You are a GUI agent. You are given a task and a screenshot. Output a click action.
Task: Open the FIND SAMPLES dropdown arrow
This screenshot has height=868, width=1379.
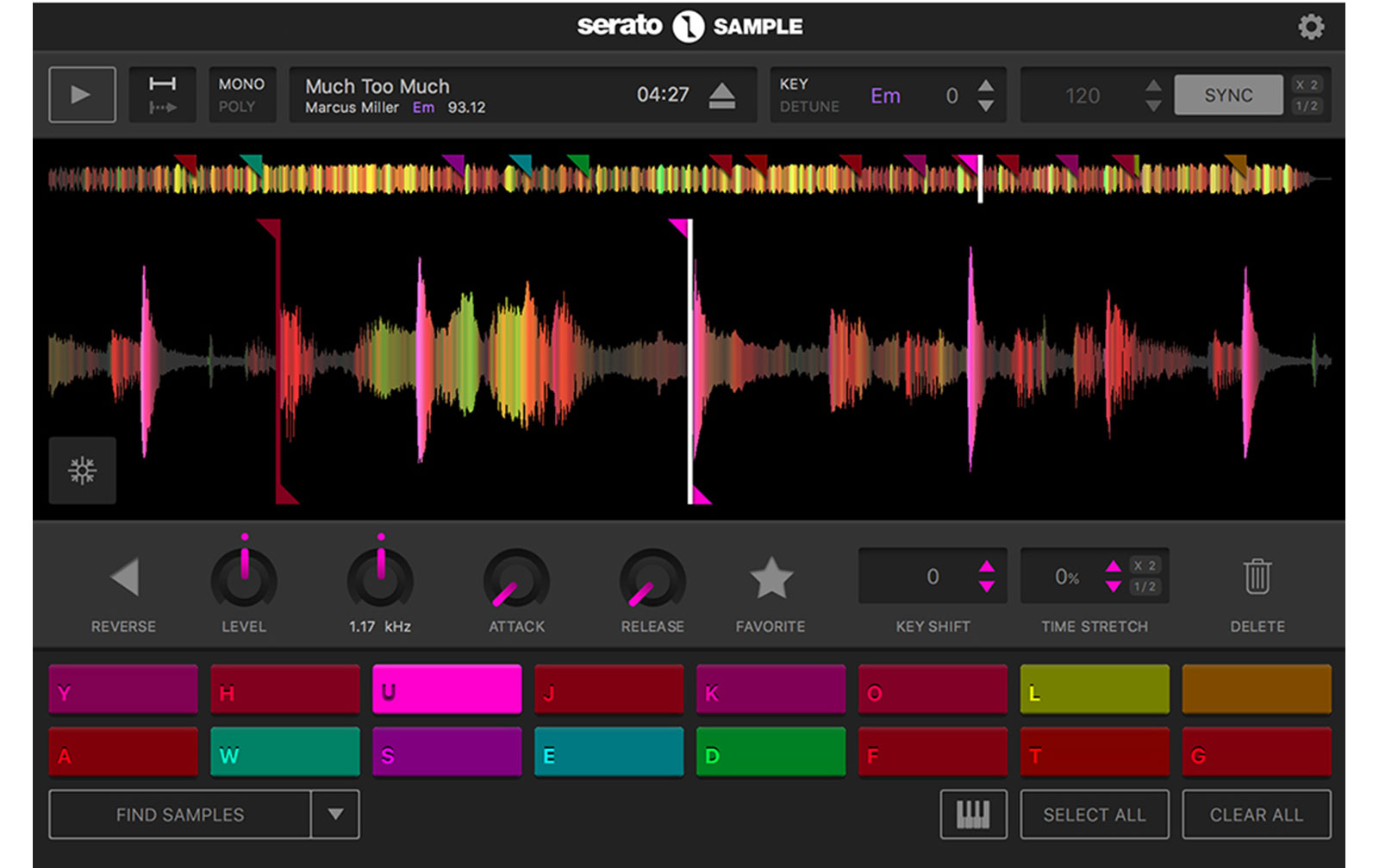pos(336,815)
